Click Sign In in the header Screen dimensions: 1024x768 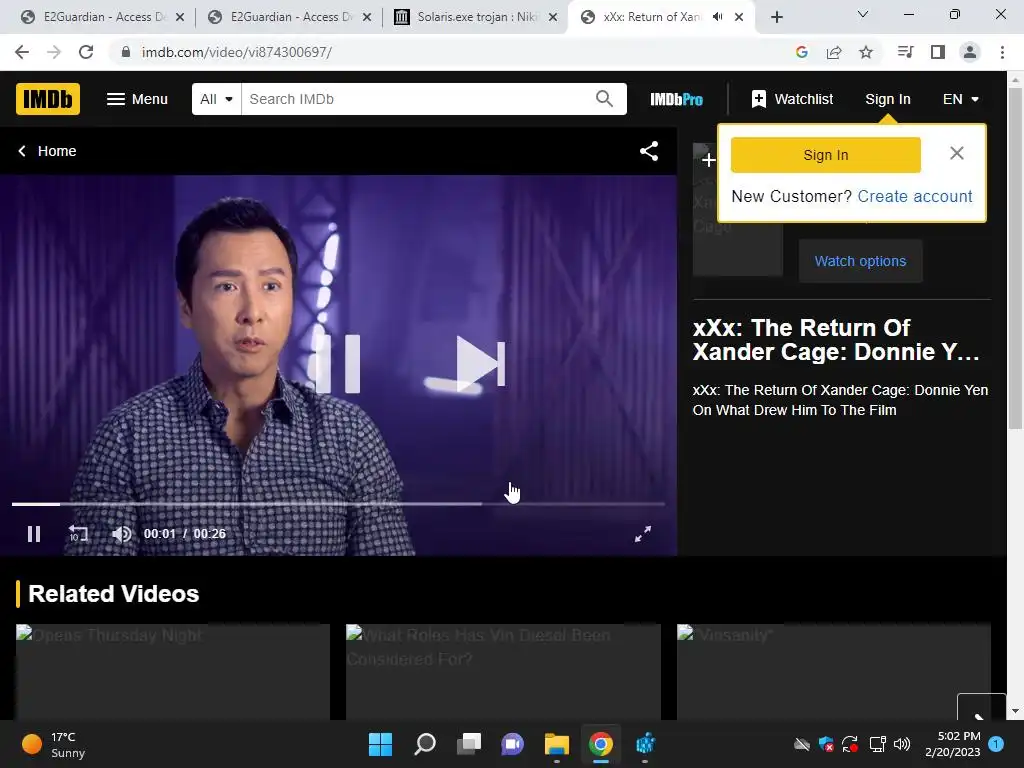(x=888, y=99)
